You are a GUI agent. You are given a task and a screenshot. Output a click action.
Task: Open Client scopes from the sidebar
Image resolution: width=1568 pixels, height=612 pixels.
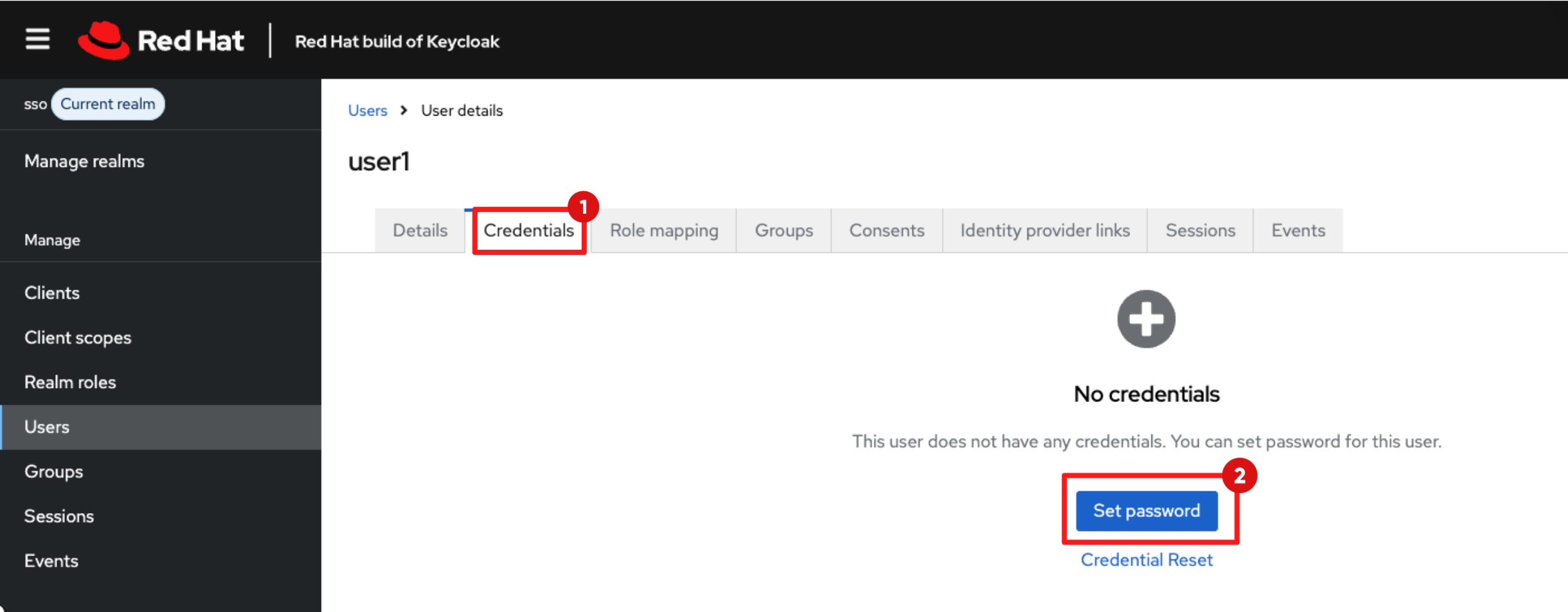pos(78,337)
